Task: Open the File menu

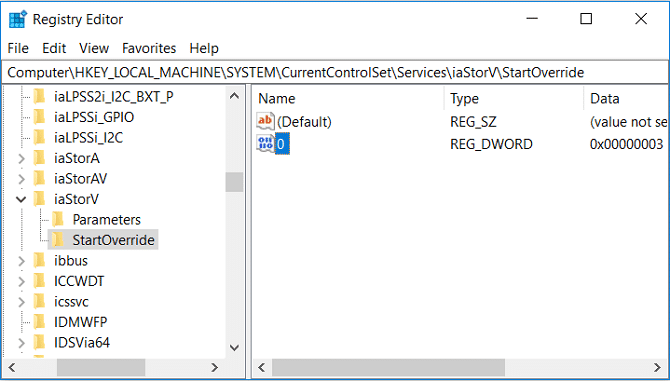Action: point(18,48)
